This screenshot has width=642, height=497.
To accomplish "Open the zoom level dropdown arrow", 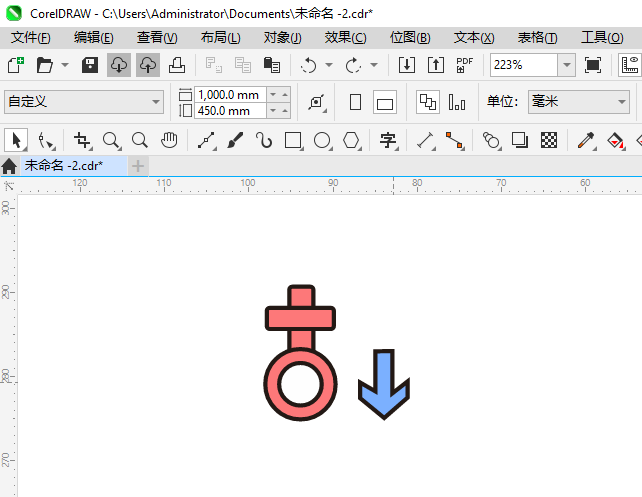I will (567, 65).
